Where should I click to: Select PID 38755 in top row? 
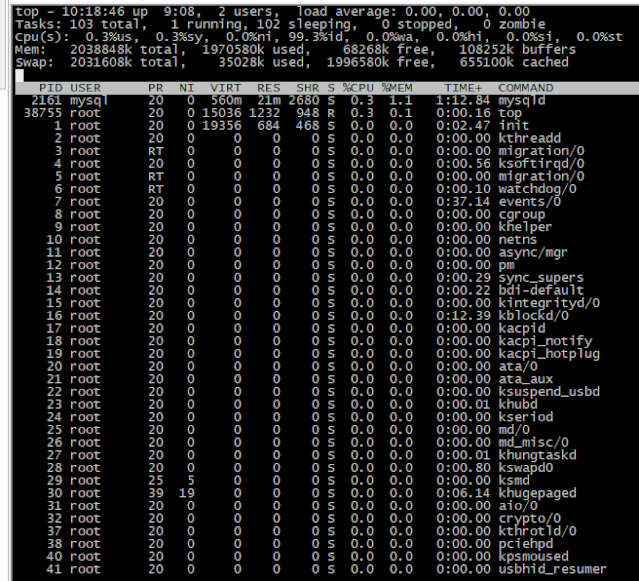pyautogui.click(x=43, y=113)
